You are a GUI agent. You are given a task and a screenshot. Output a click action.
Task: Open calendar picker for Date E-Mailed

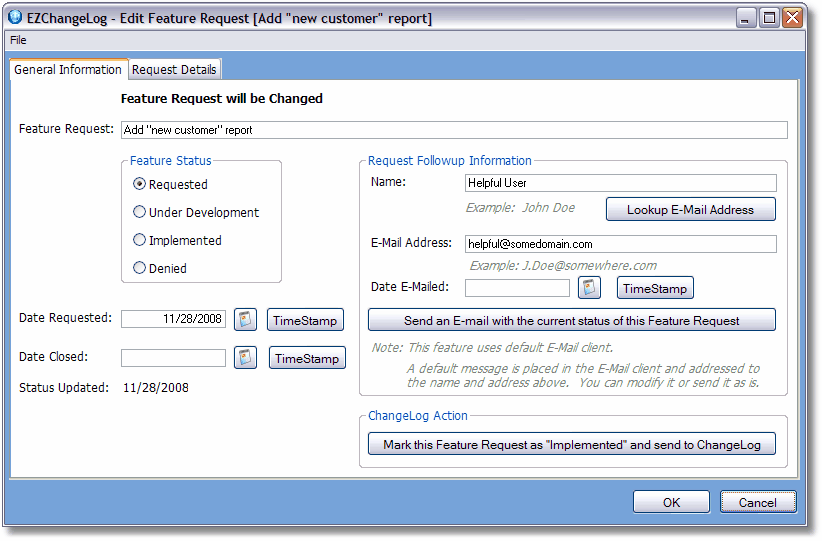click(589, 288)
